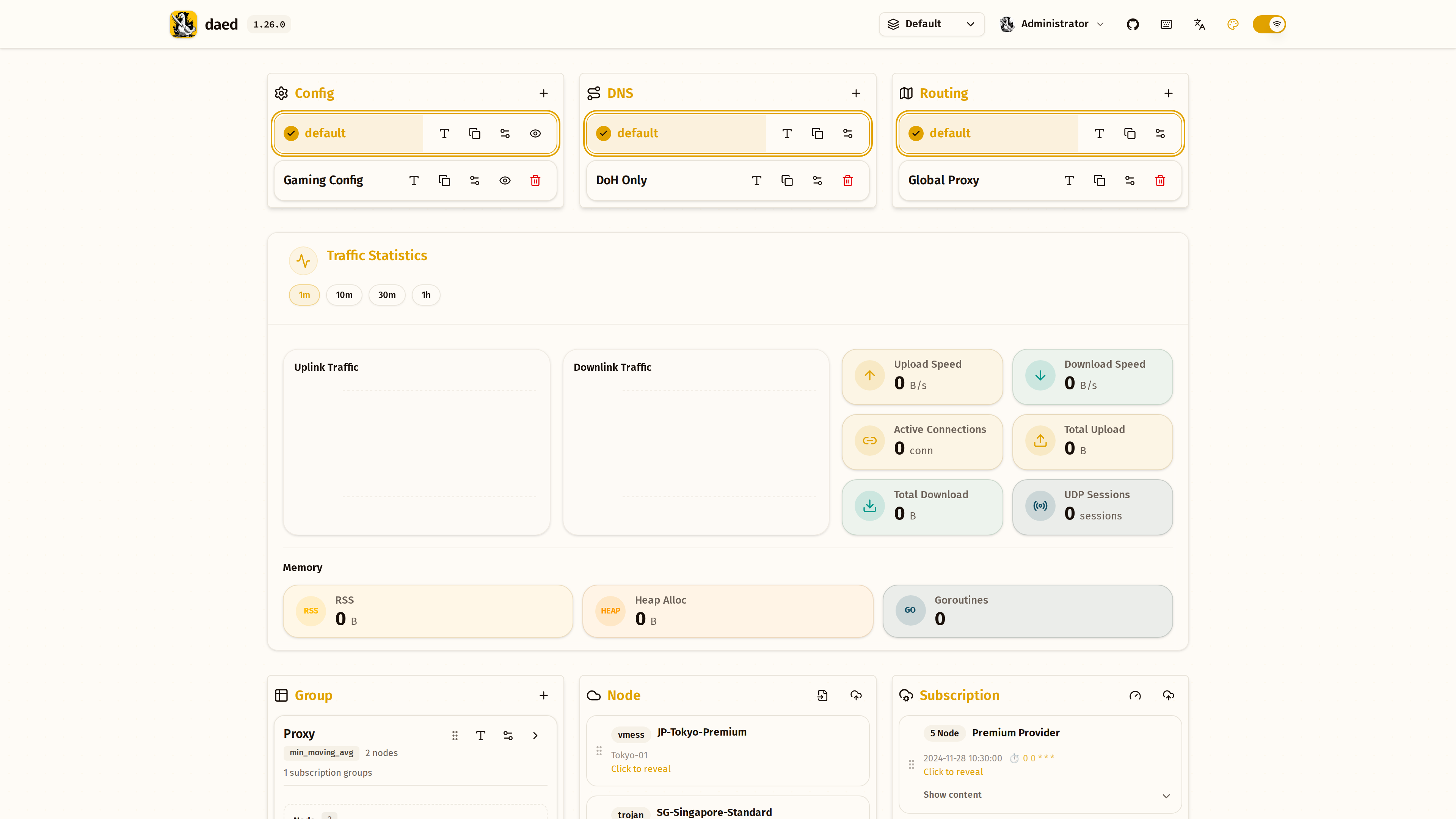Open the Administrator account menu

[1052, 24]
